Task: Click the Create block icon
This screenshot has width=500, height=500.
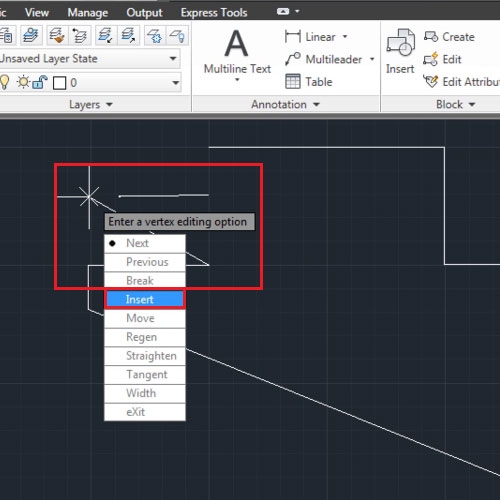Action: point(431,36)
